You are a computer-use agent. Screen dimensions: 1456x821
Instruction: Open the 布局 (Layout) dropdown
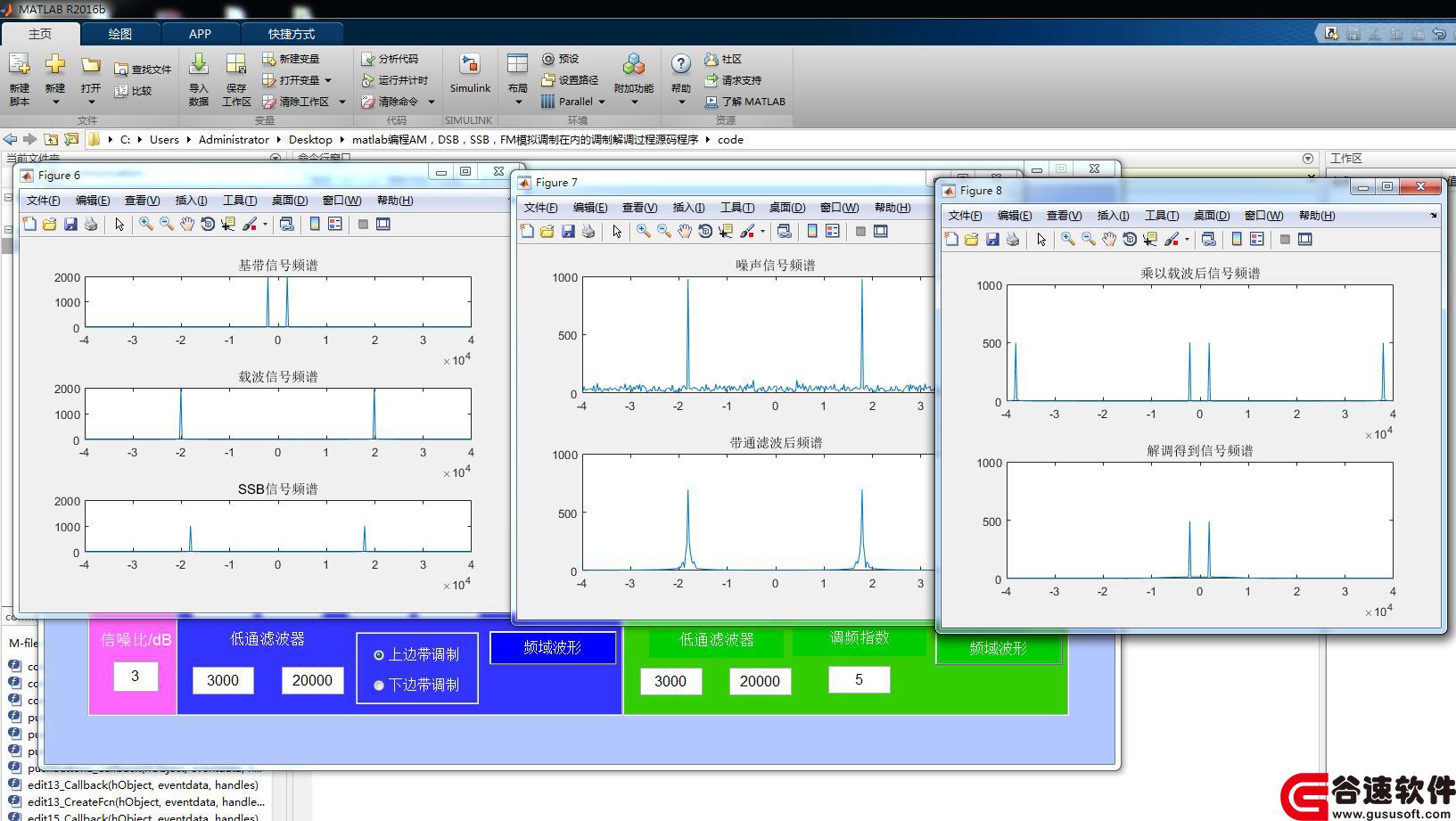click(518, 102)
